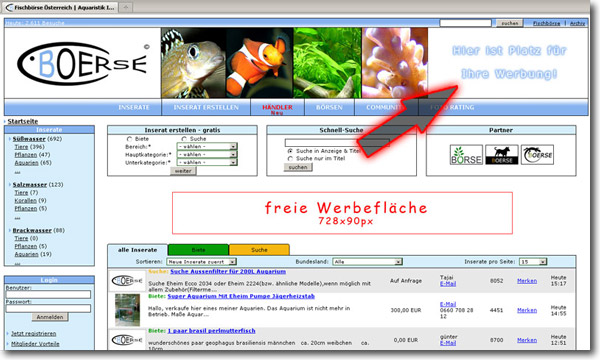Open 'Super Aquarium Mit Eheim Pumpe' listing
The image size is (600, 360).
click(x=241, y=296)
